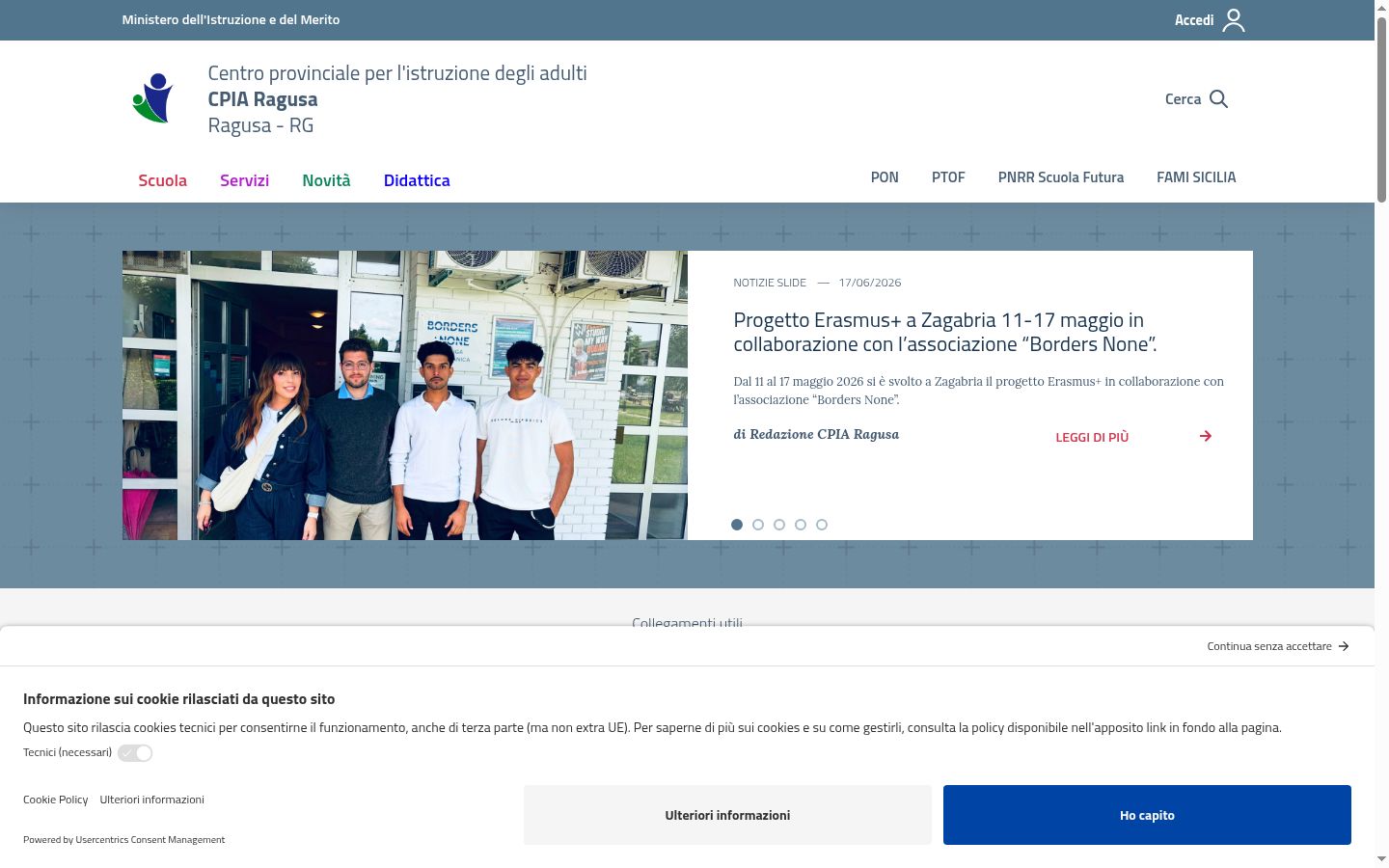Open the Servizi menu
Screen dimensions: 1389x868
[x=244, y=180]
